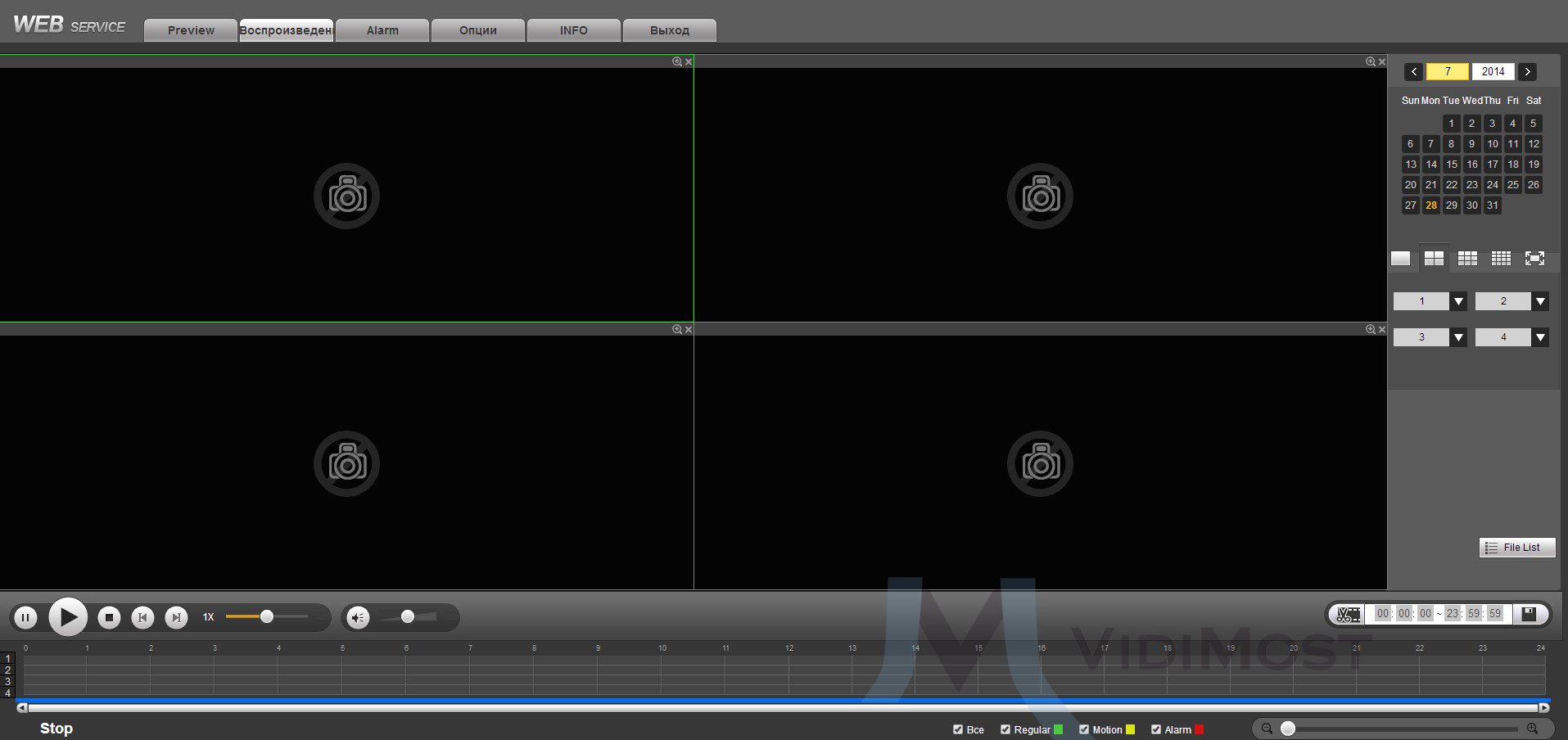Click the large Play button
Screen dimensions: 1568x740
coord(68,617)
